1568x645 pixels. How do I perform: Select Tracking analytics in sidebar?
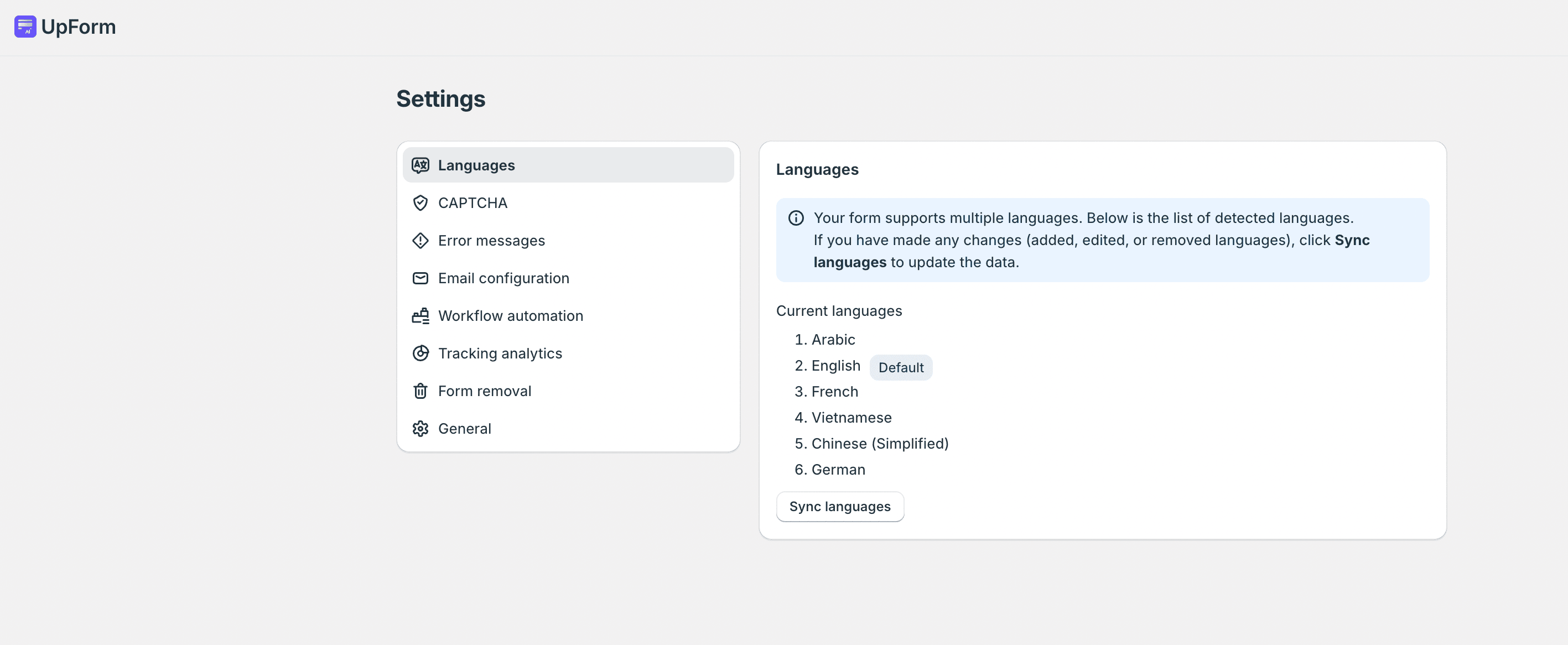point(568,353)
